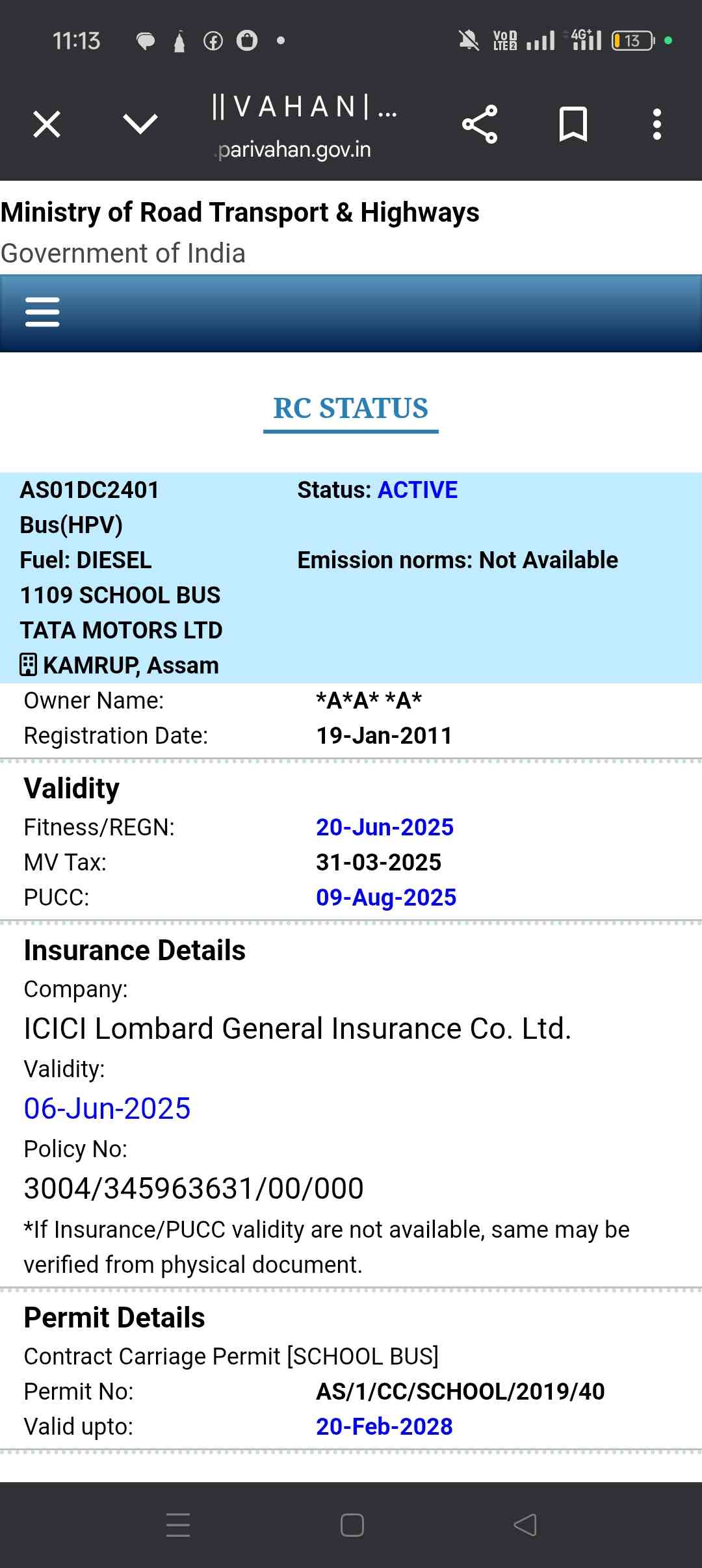Tap the KAMRUP office building icon
The image size is (702, 1568).
[28, 665]
